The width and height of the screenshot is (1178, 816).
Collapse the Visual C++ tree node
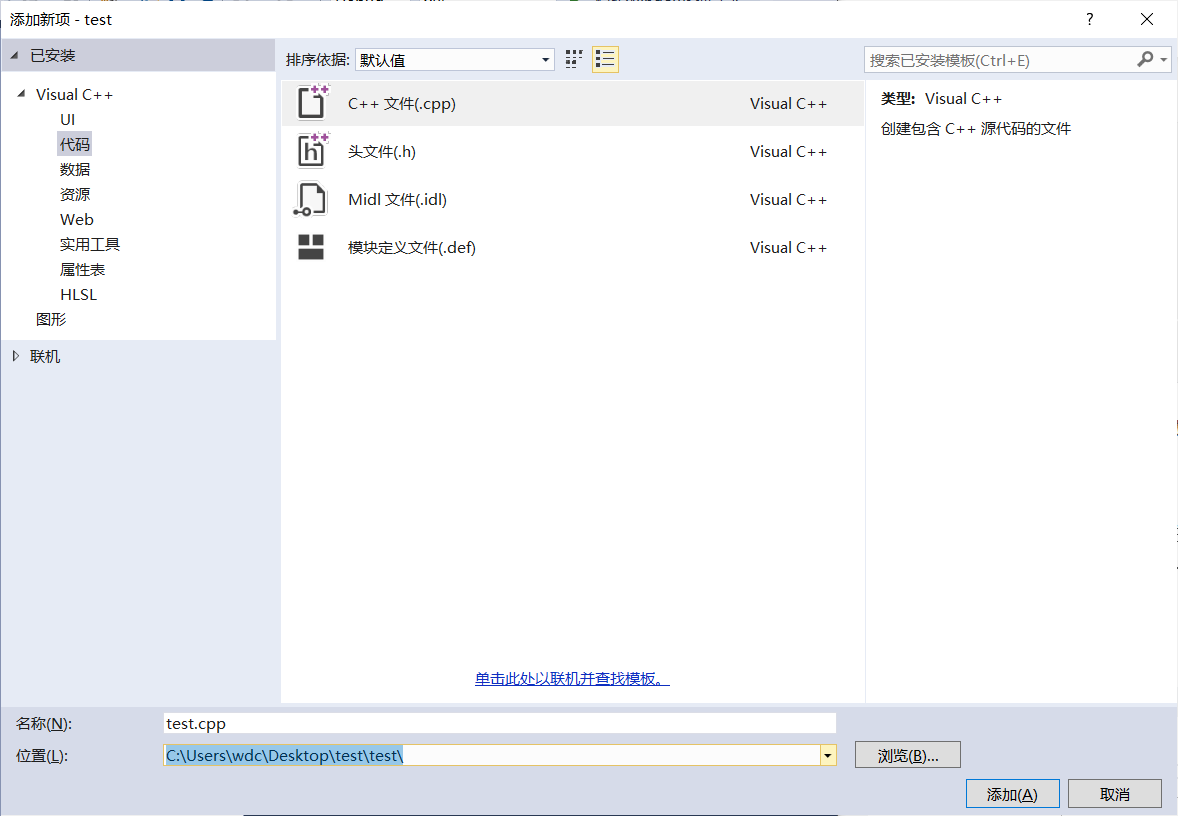[x=21, y=94]
